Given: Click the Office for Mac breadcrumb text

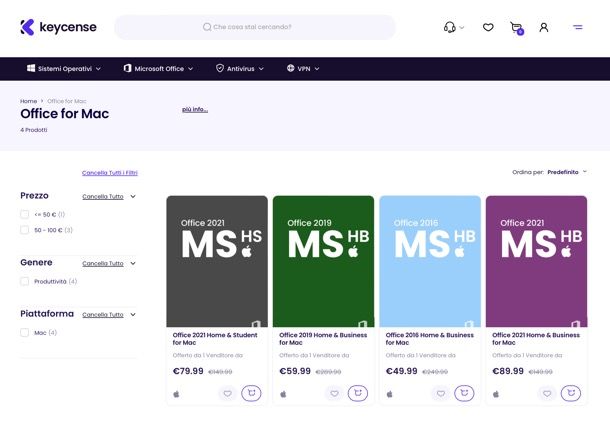Looking at the screenshot, I should [67, 101].
